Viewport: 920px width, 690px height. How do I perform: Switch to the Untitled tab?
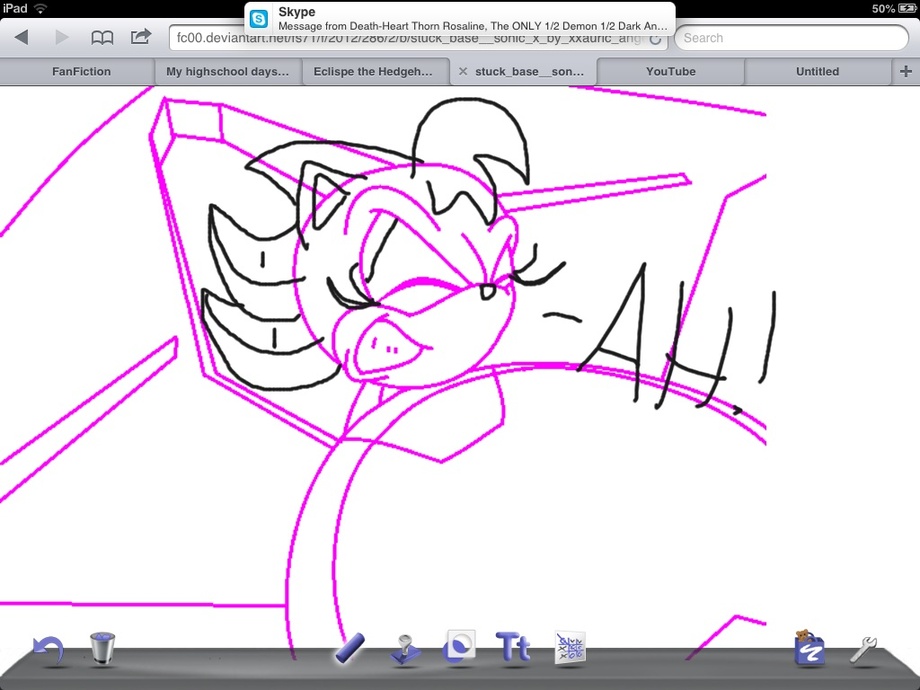(x=817, y=72)
